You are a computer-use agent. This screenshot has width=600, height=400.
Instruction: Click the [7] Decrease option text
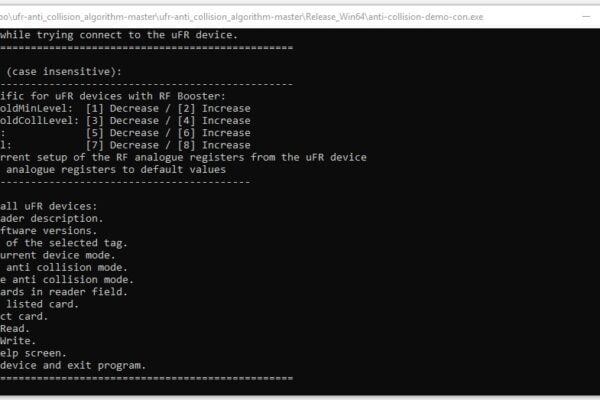tap(122, 145)
